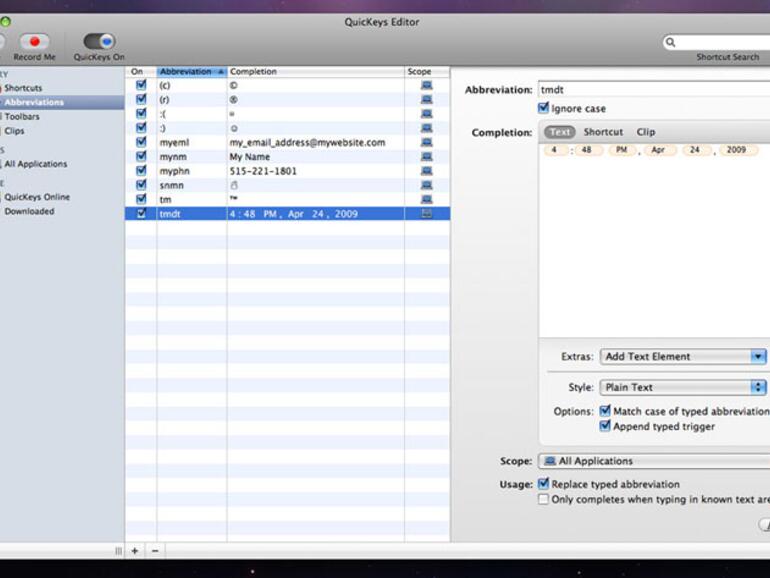Open the Plain Text style dropdown

click(683, 387)
